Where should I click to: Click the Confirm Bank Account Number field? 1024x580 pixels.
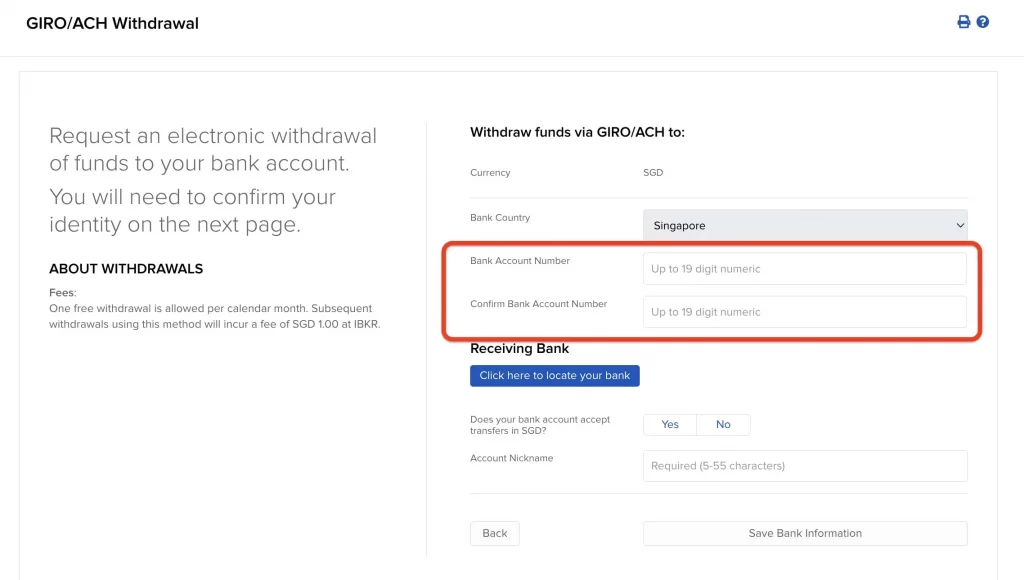coord(805,312)
